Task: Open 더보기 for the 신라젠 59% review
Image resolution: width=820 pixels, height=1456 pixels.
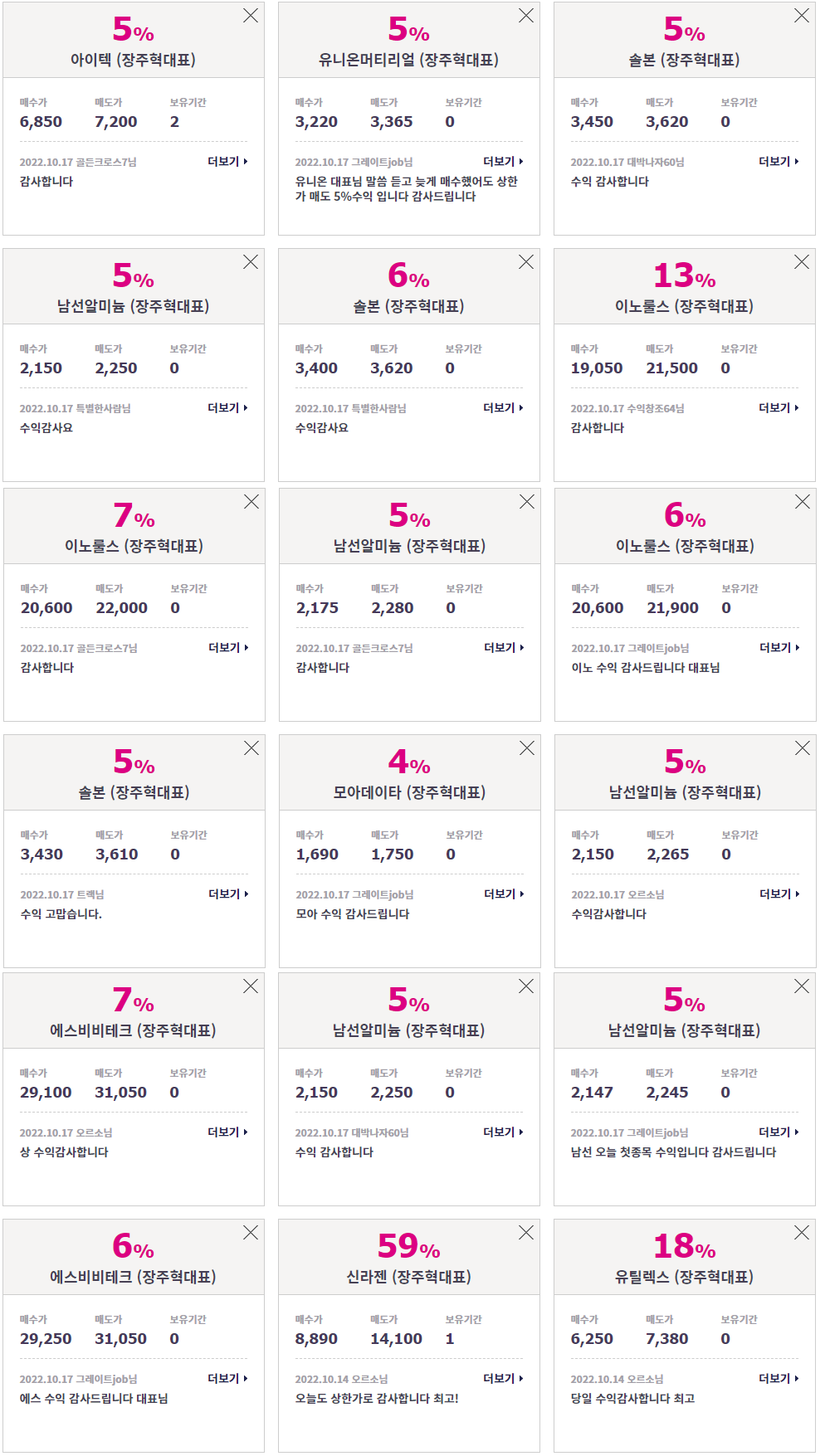Action: pyautogui.click(x=503, y=1379)
